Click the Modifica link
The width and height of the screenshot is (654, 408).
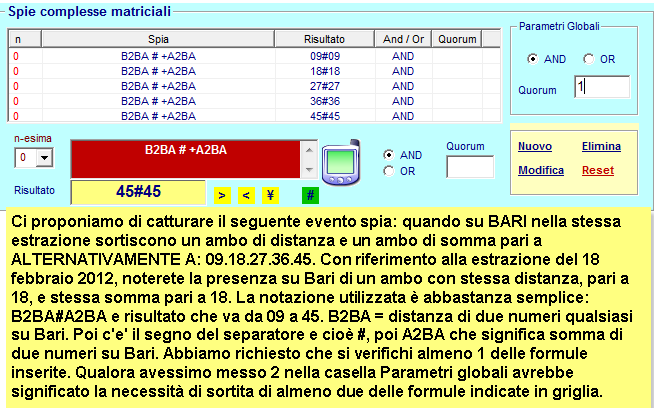541,170
